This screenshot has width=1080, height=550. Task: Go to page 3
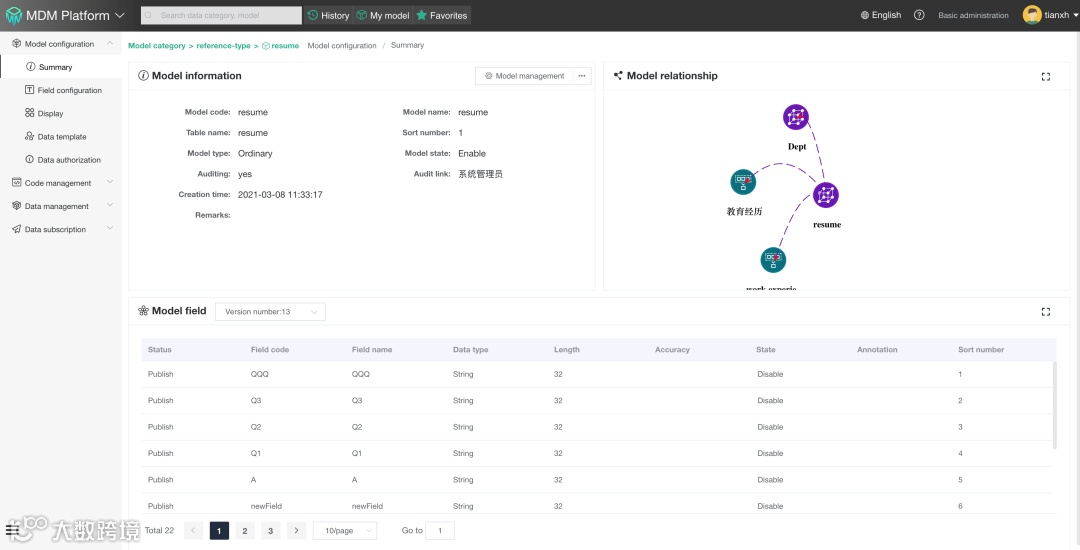[271, 531]
